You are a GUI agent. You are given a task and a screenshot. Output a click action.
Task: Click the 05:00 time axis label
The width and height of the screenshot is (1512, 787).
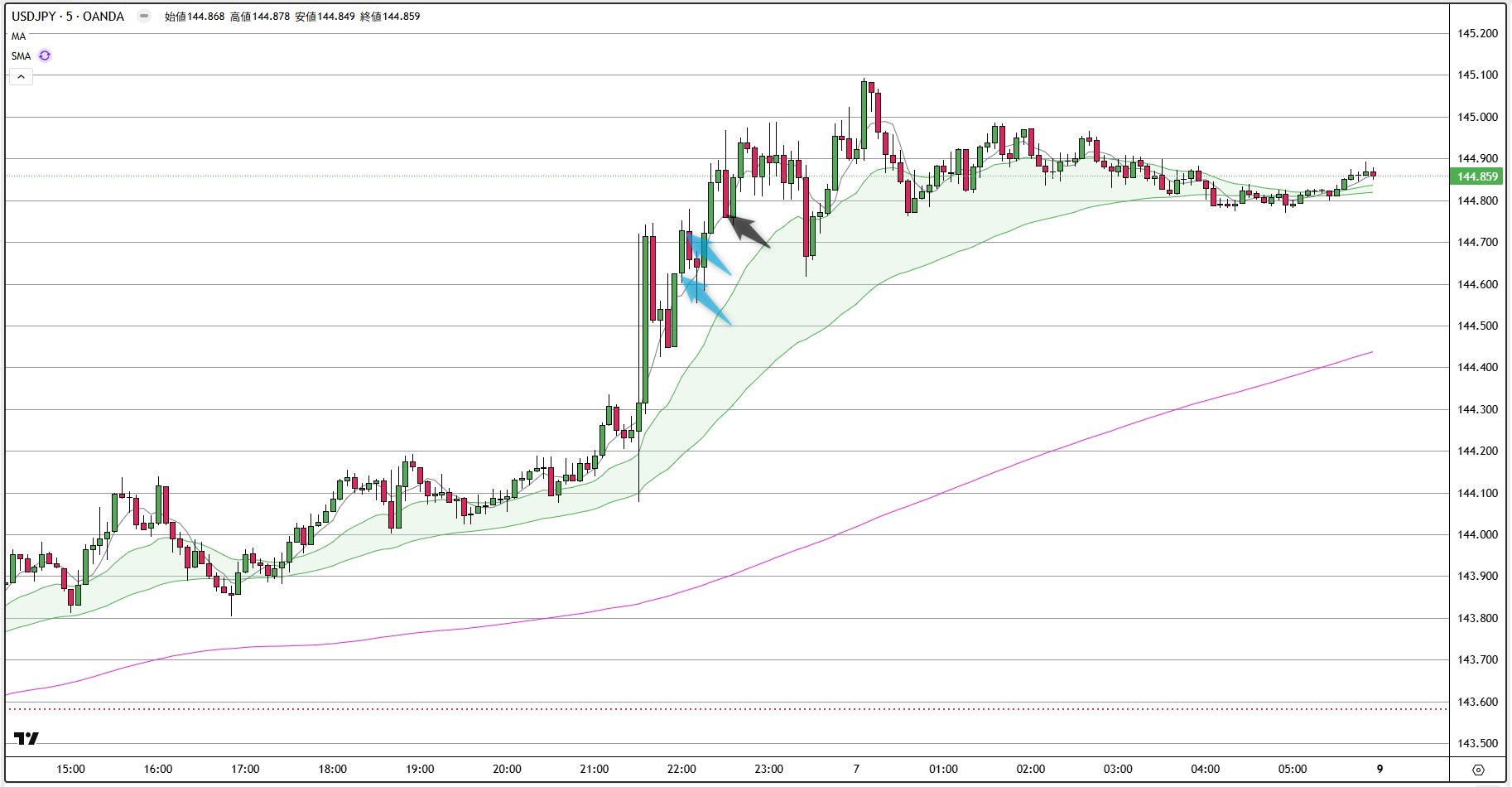(1293, 769)
